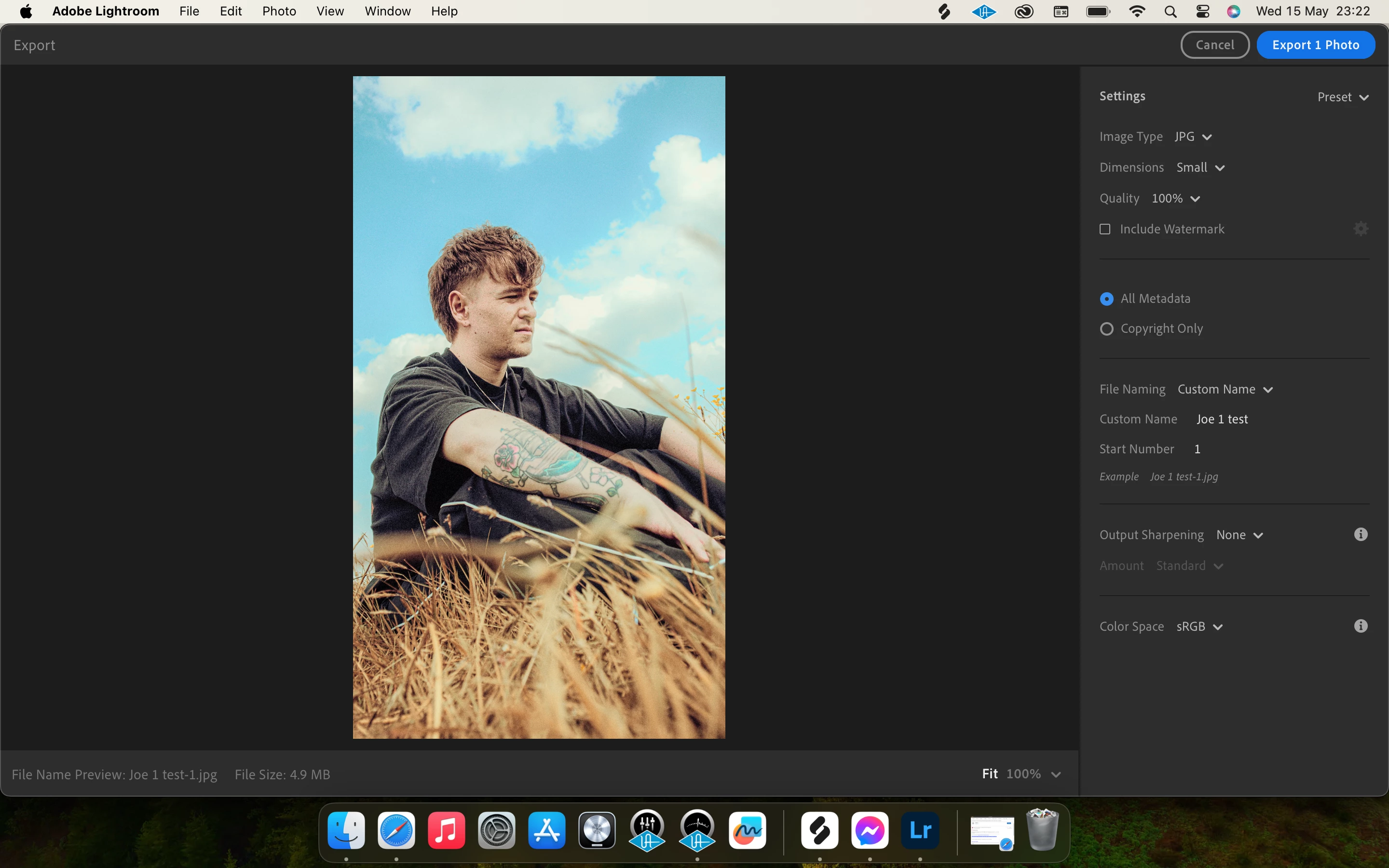Open the Preset dropdown menu
This screenshot has width=1389, height=868.
tap(1343, 97)
